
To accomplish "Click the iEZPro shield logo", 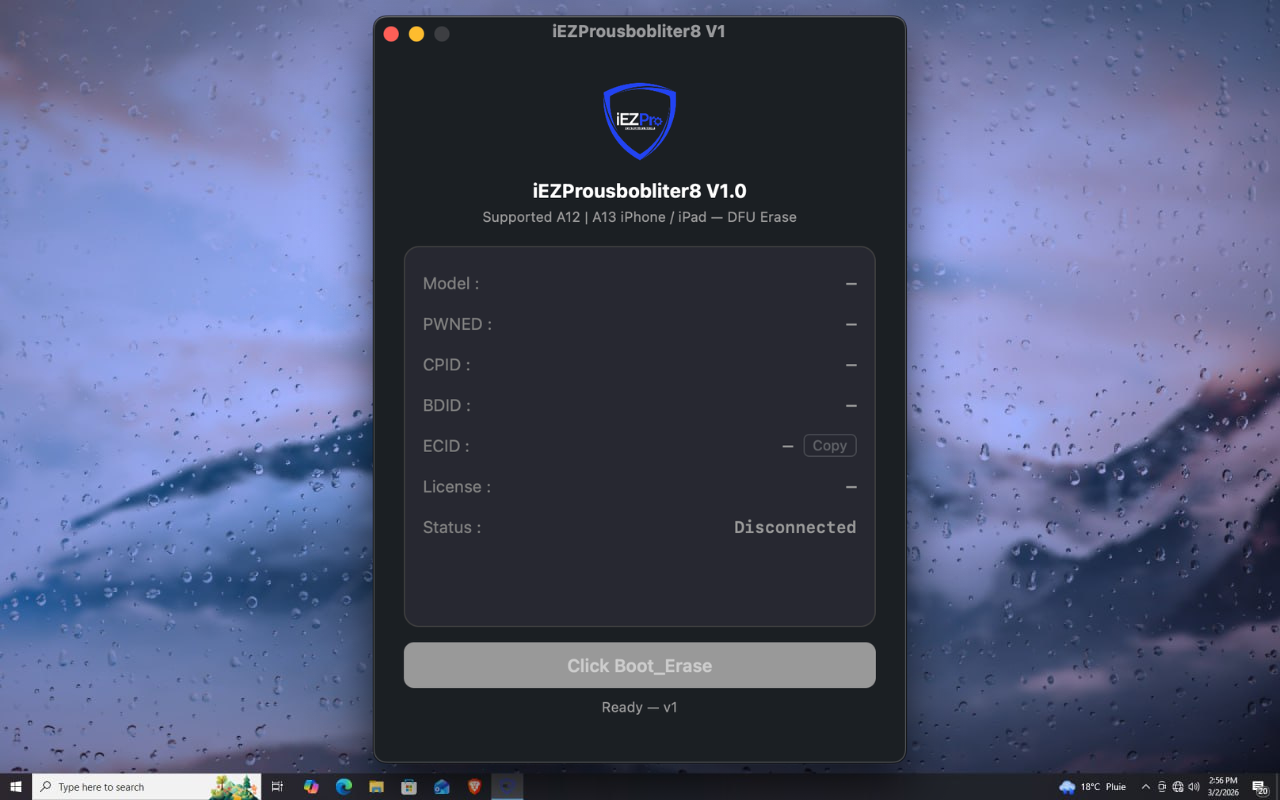I will click(x=639, y=121).
